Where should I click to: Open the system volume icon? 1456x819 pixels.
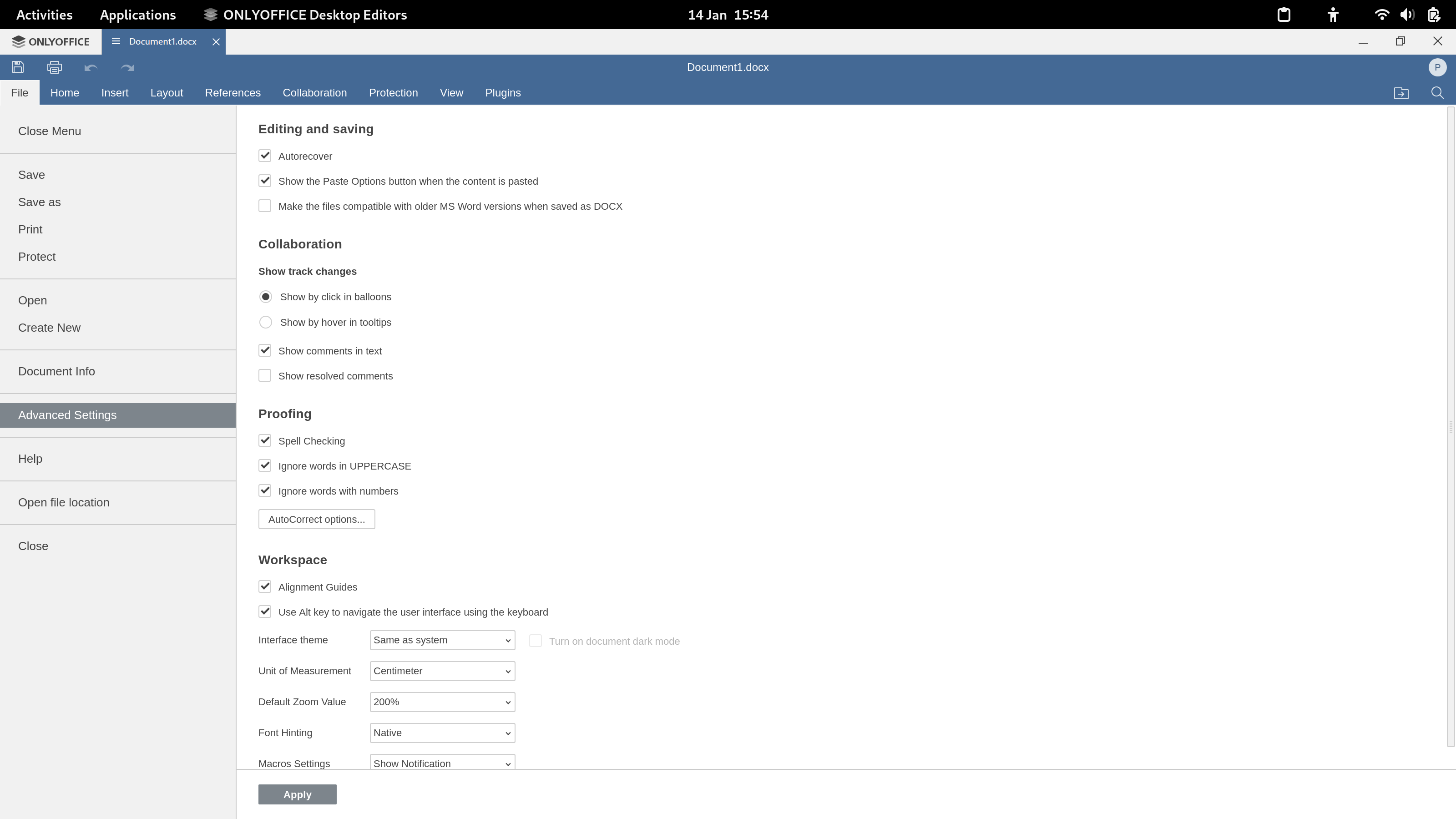tap(1407, 15)
